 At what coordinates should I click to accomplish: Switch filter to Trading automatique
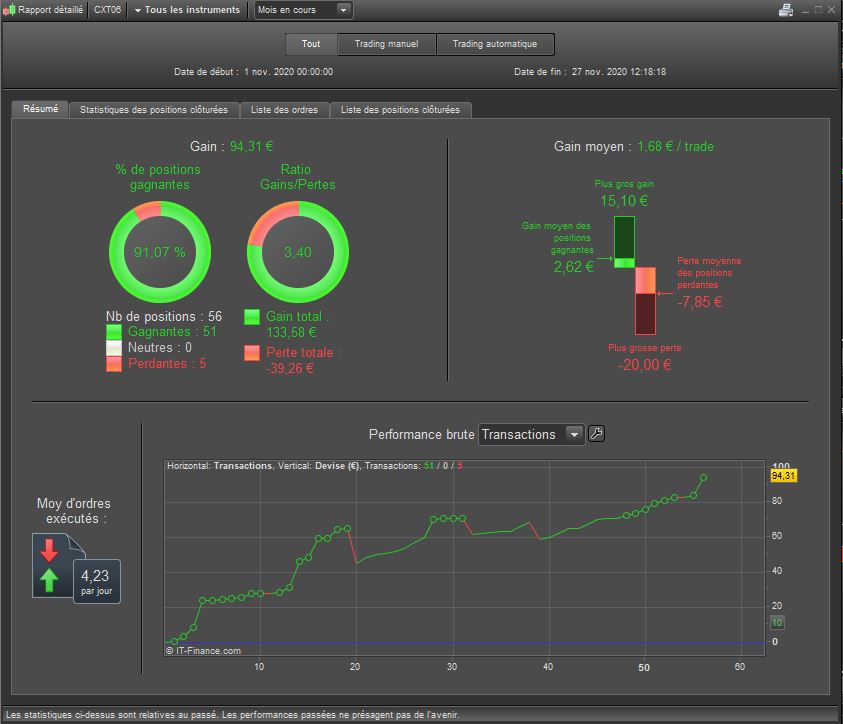pyautogui.click(x=495, y=44)
